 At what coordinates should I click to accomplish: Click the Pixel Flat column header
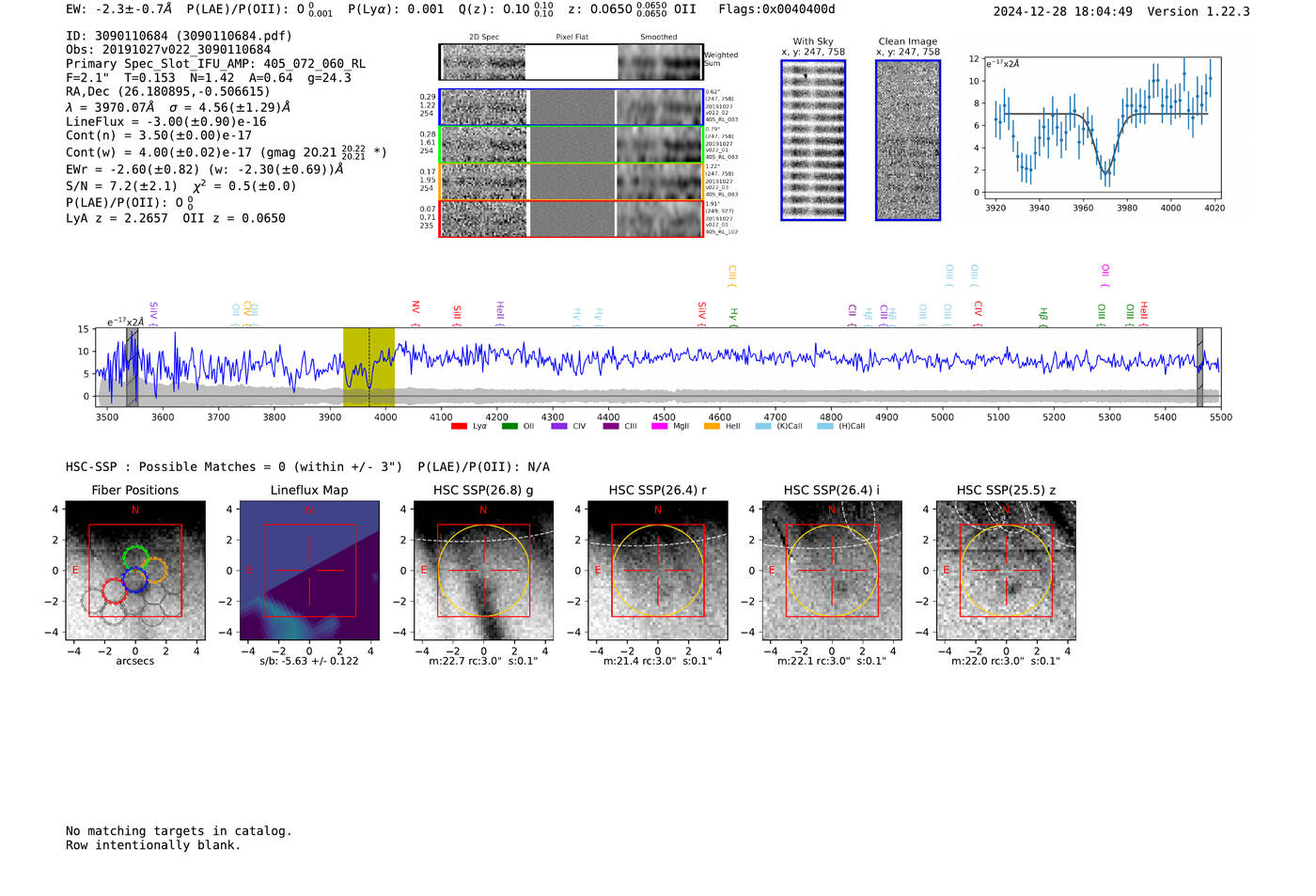[572, 38]
